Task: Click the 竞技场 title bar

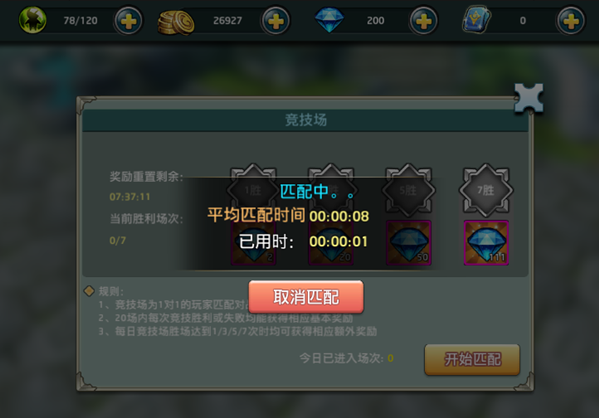Action: 305,120
